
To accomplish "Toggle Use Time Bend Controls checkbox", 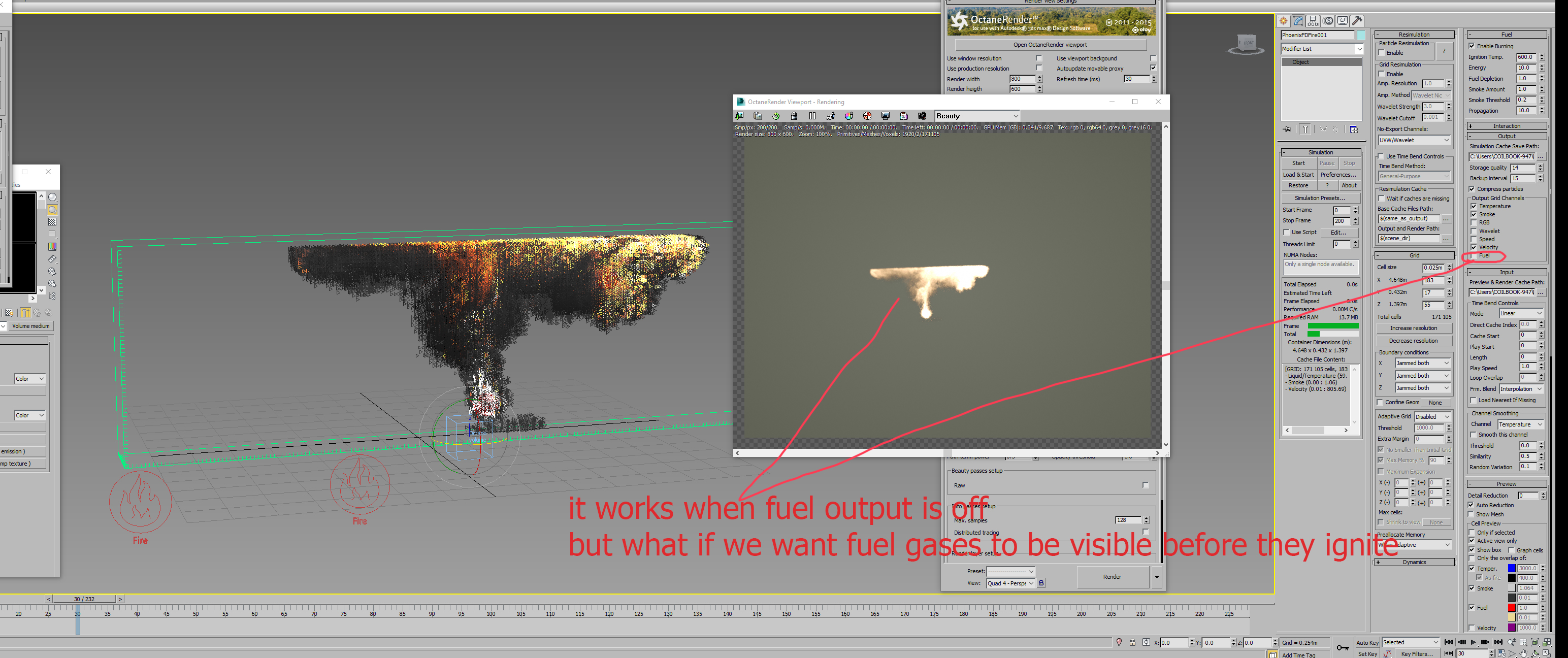I will [1381, 156].
